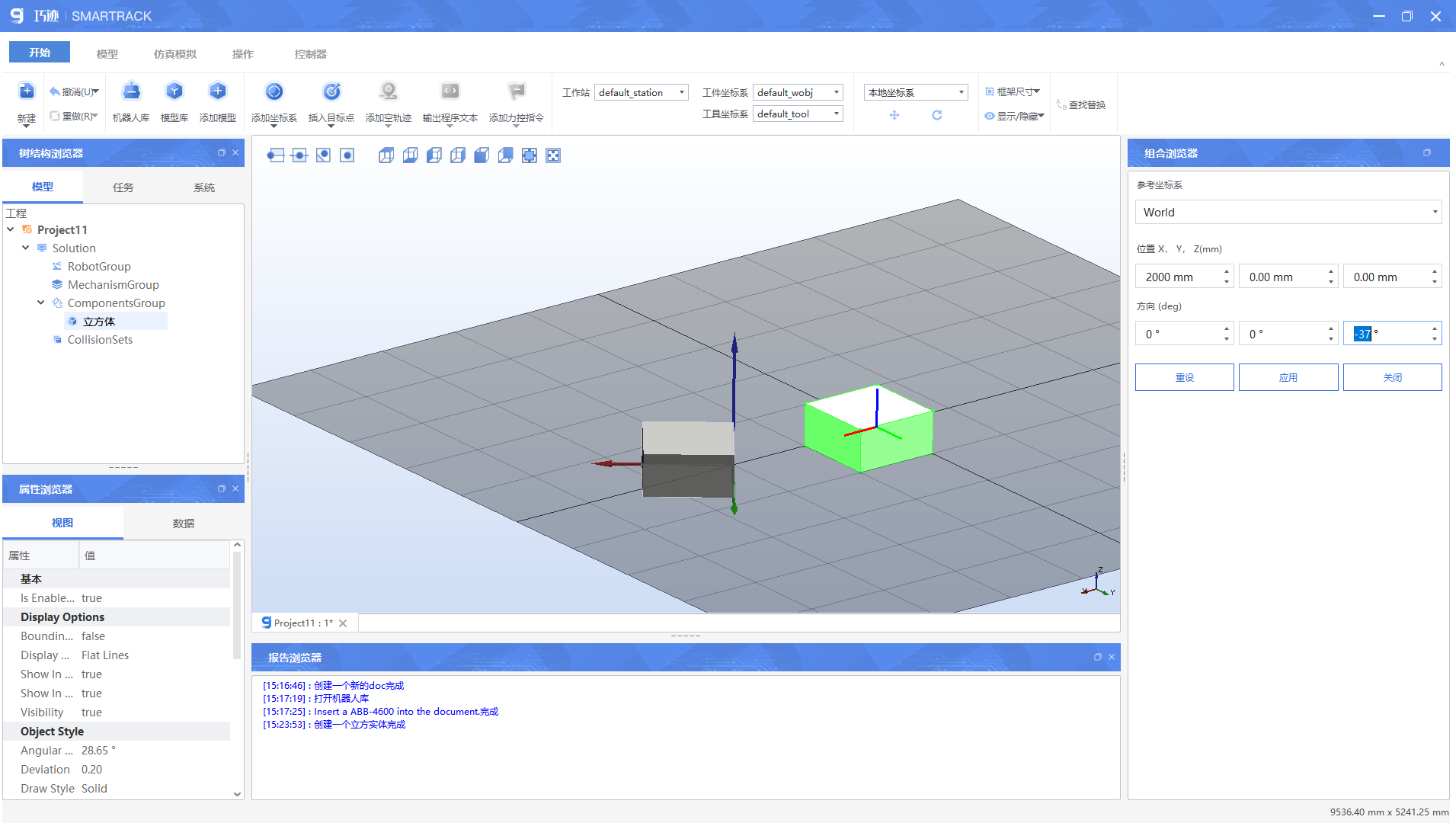Switch to the 系统 tree tab
The image size is (1456, 823).
click(x=204, y=187)
